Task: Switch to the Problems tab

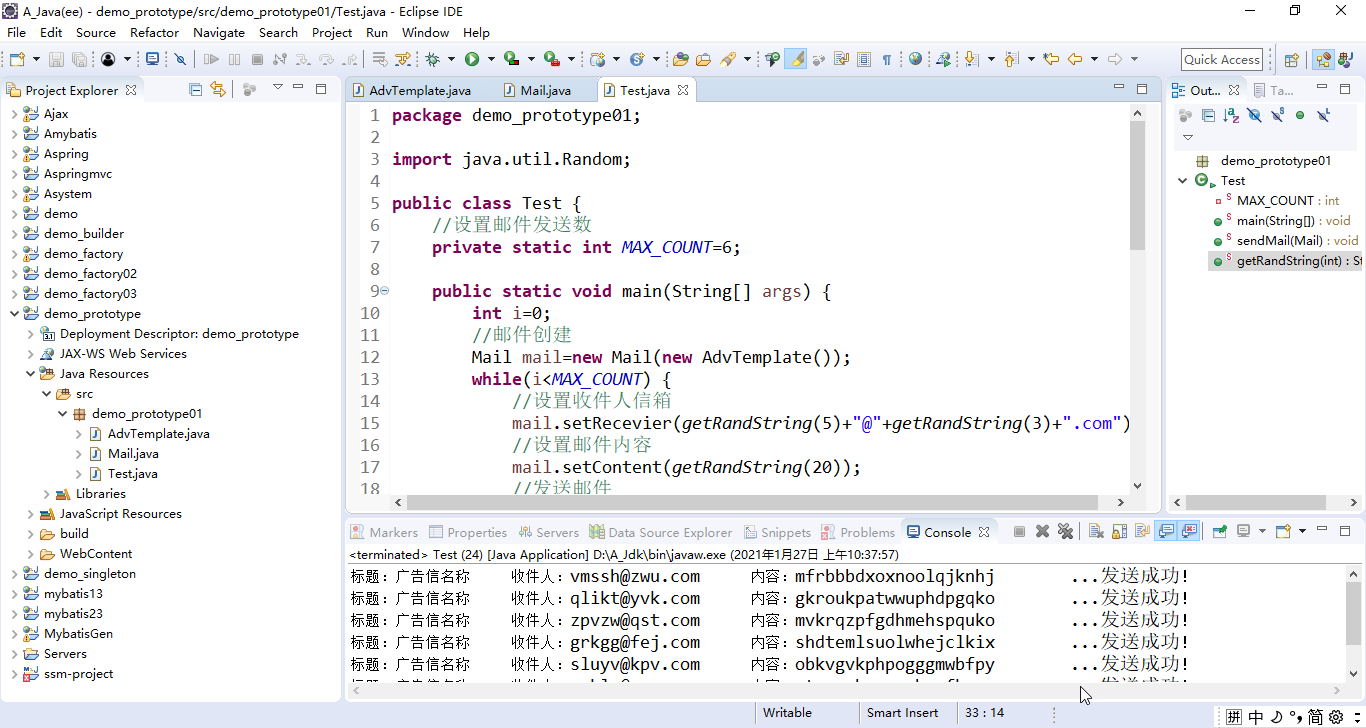Action: tap(858, 532)
